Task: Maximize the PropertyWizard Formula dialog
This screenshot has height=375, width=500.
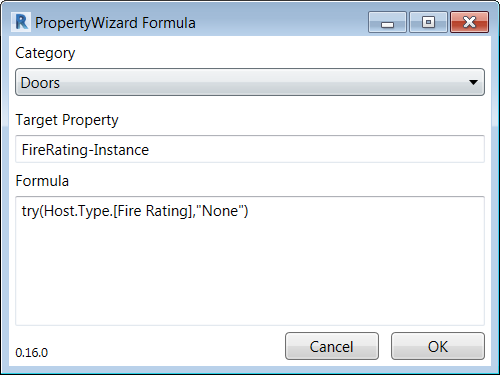Action: coord(428,22)
